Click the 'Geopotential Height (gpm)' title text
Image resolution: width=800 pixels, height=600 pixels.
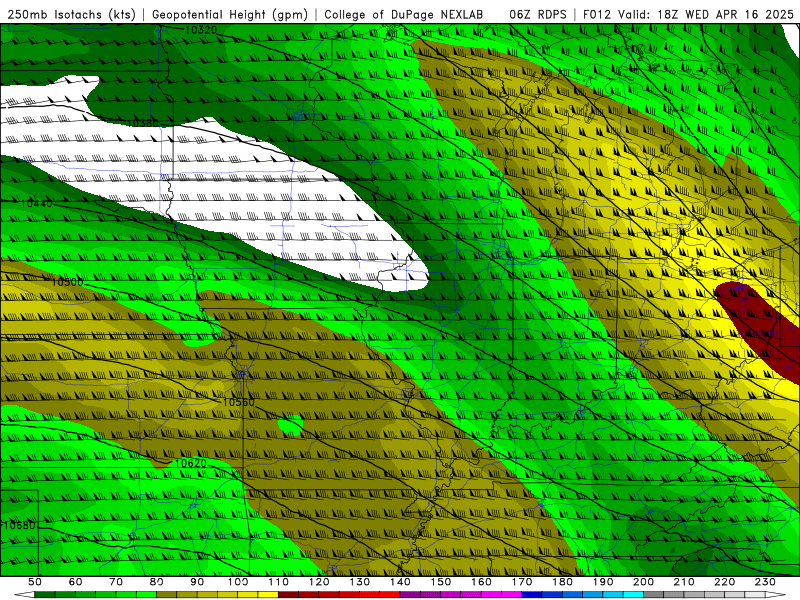point(230,15)
